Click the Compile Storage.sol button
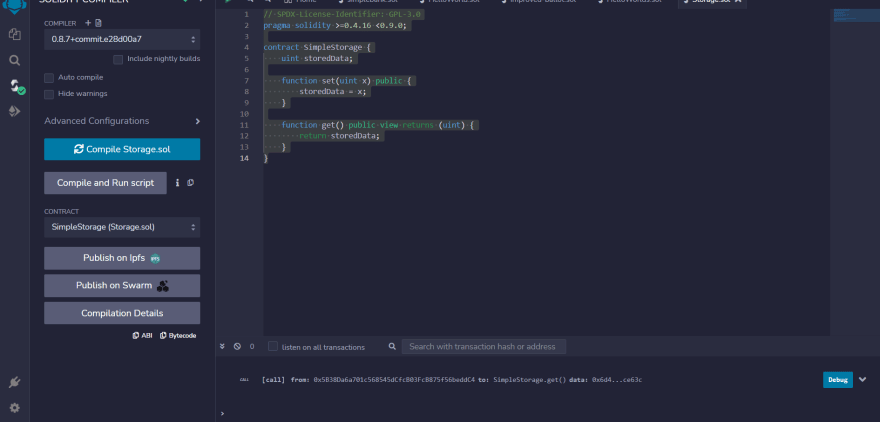This screenshot has height=422, width=880. click(x=122, y=149)
